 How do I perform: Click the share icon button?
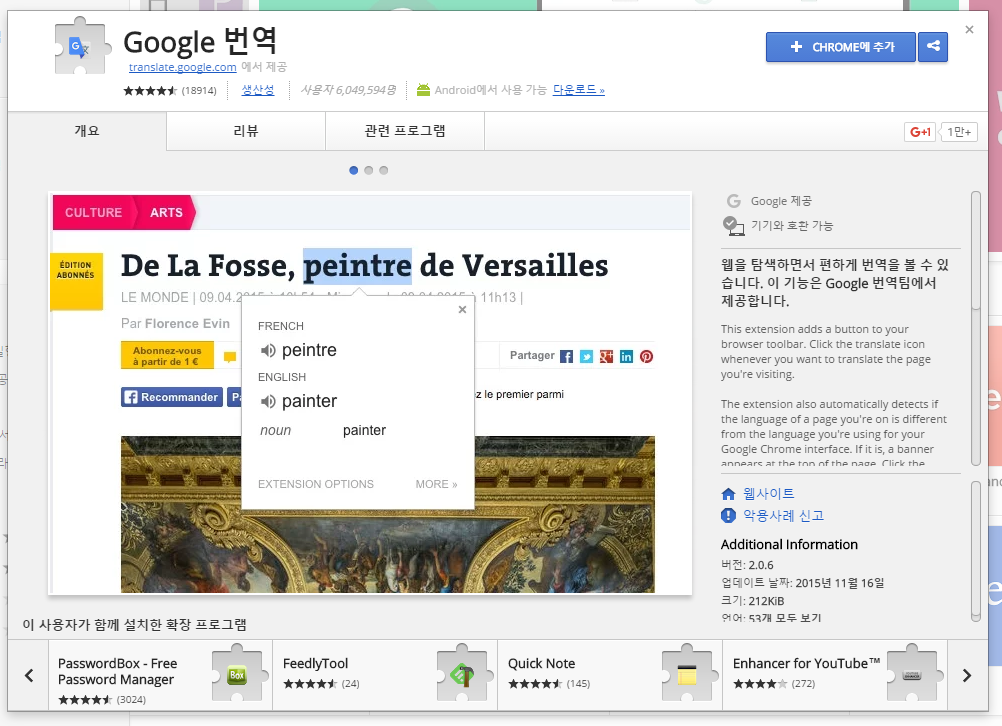pyautogui.click(x=933, y=47)
